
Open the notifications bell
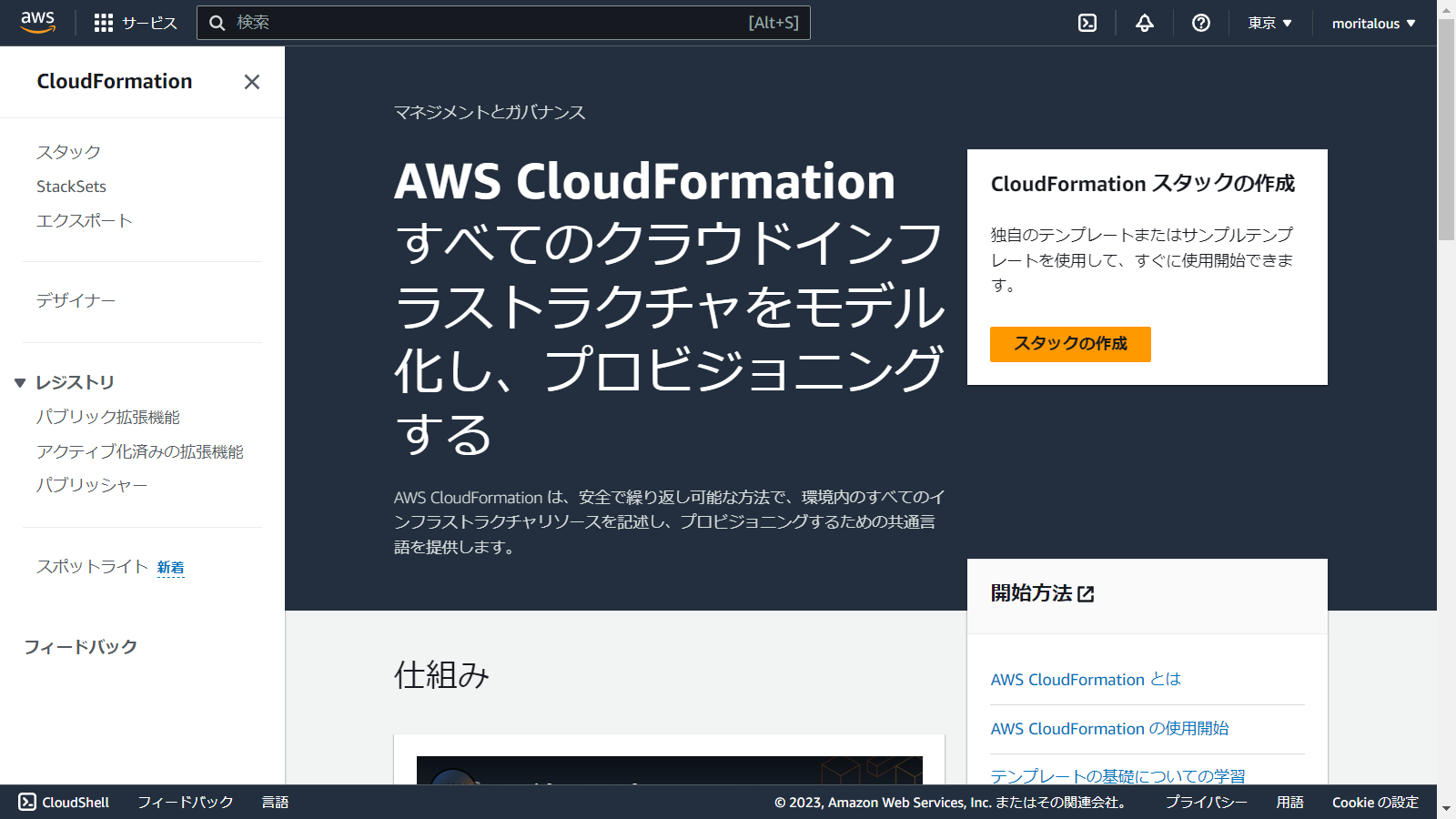click(x=1143, y=23)
